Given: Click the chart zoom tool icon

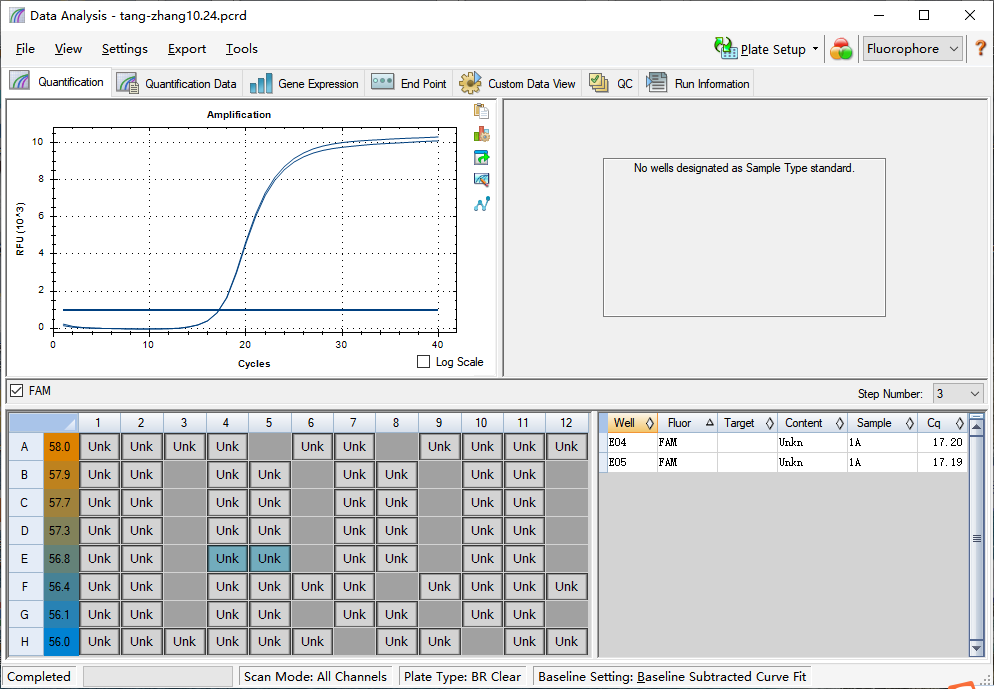Looking at the screenshot, I should coord(481,180).
